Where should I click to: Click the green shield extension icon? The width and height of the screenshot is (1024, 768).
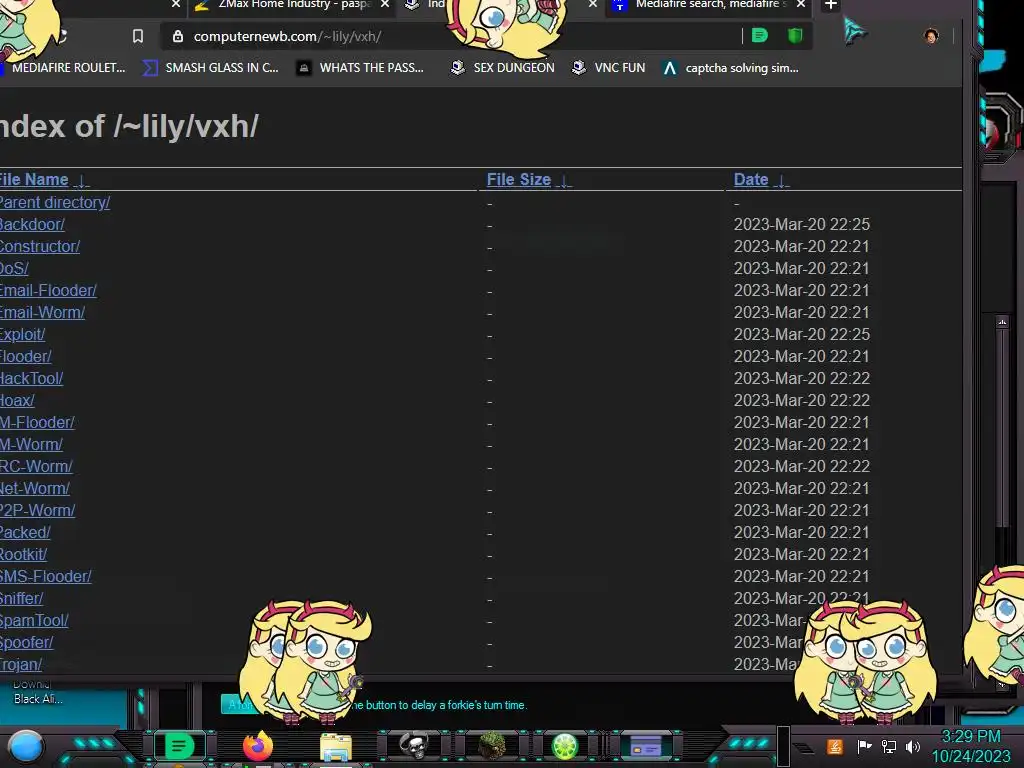click(x=795, y=35)
